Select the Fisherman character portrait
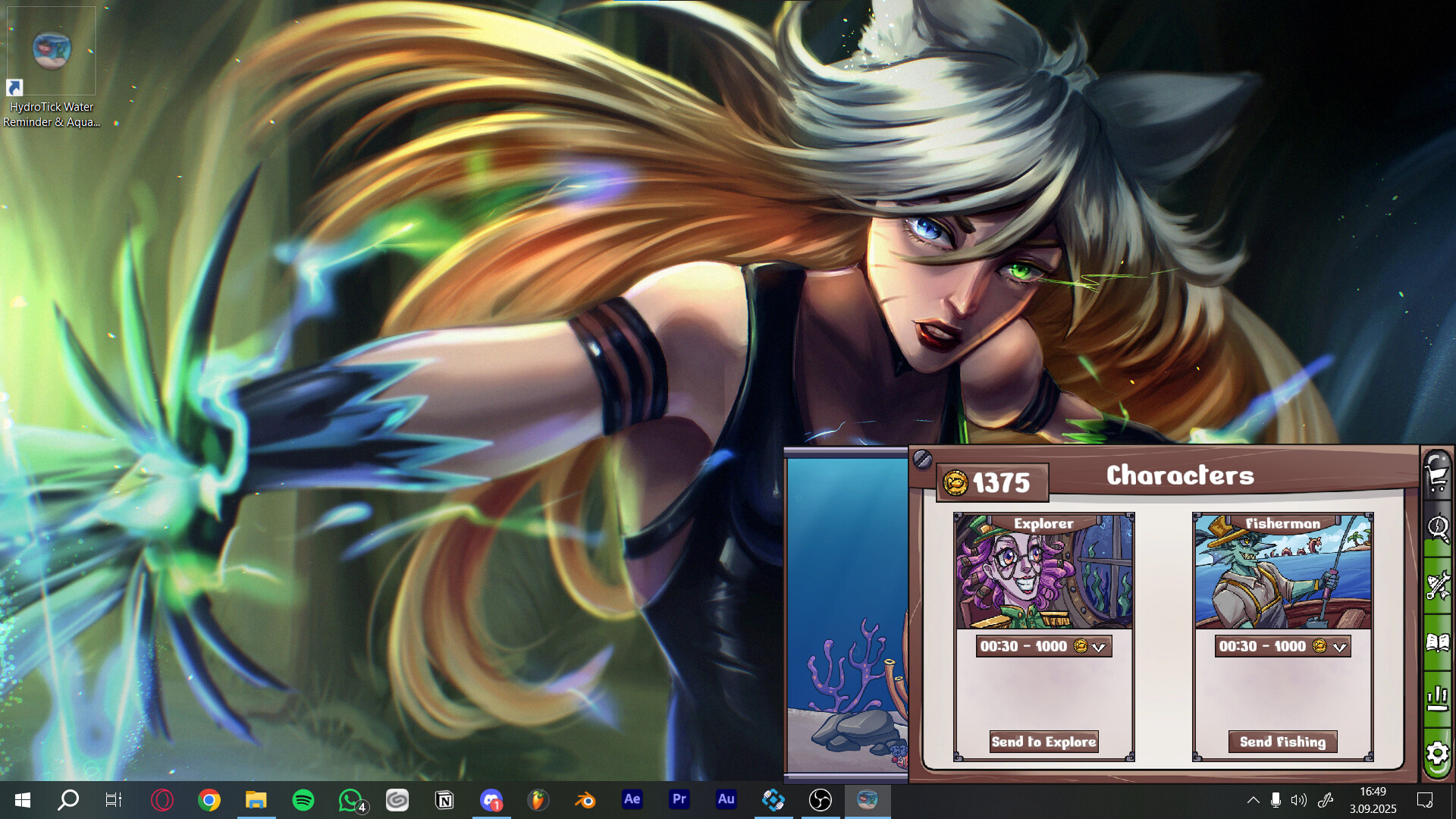This screenshot has height=819, width=1456. (x=1282, y=573)
